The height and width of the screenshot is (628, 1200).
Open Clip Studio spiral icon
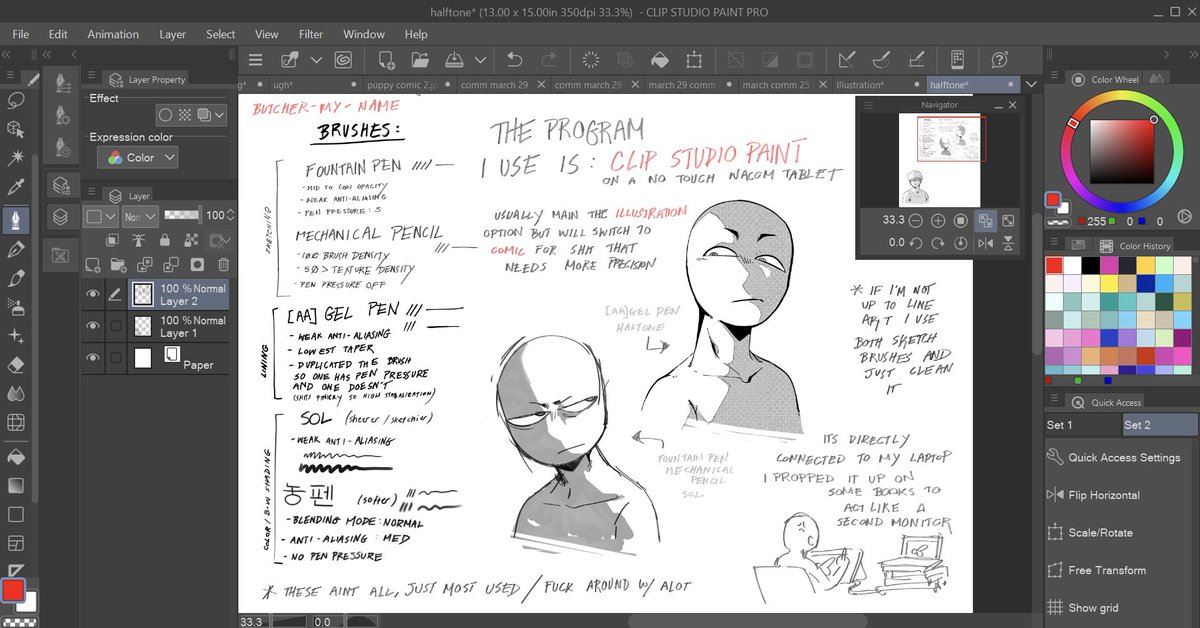344,59
